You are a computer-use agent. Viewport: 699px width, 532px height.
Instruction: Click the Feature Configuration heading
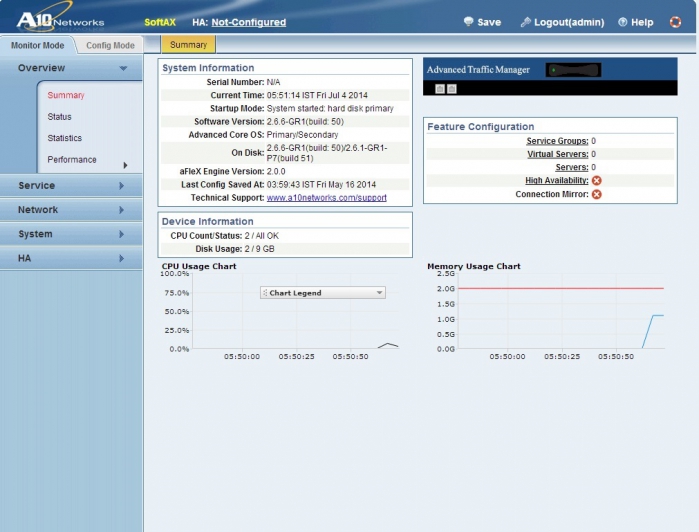pyautogui.click(x=481, y=127)
